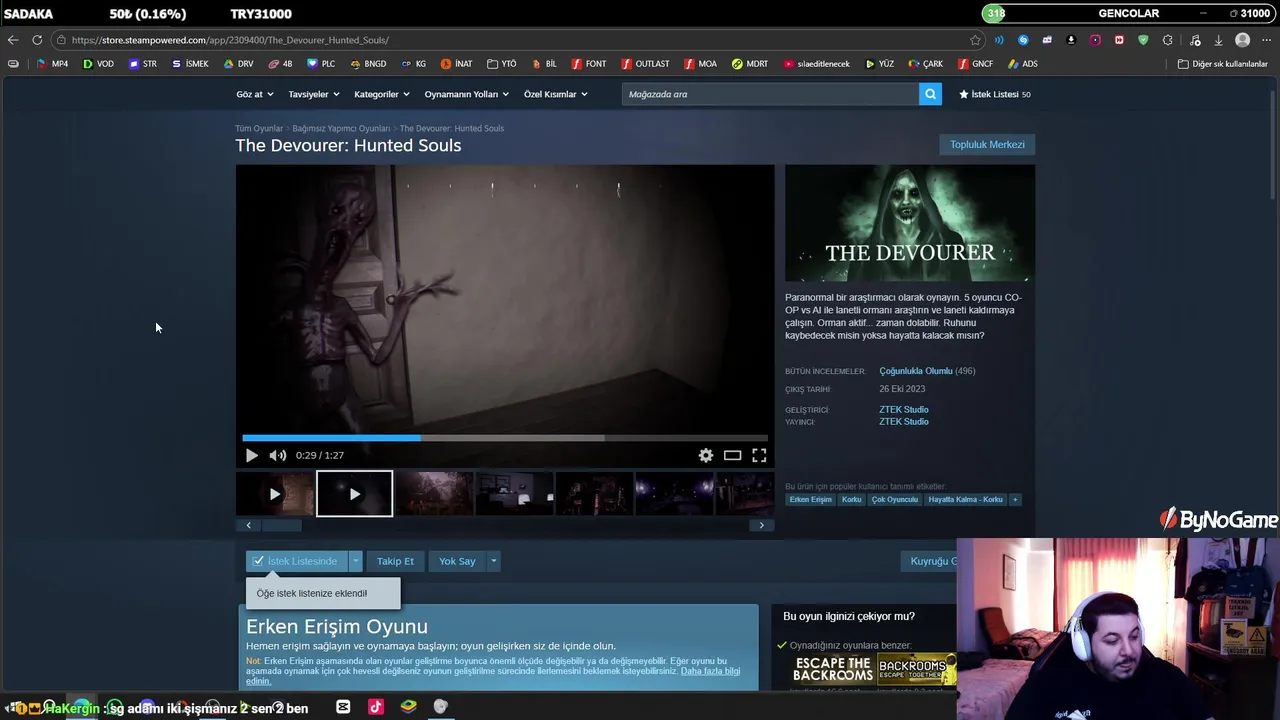Open the Çoğunlukla Olumlu reviews link

915,371
